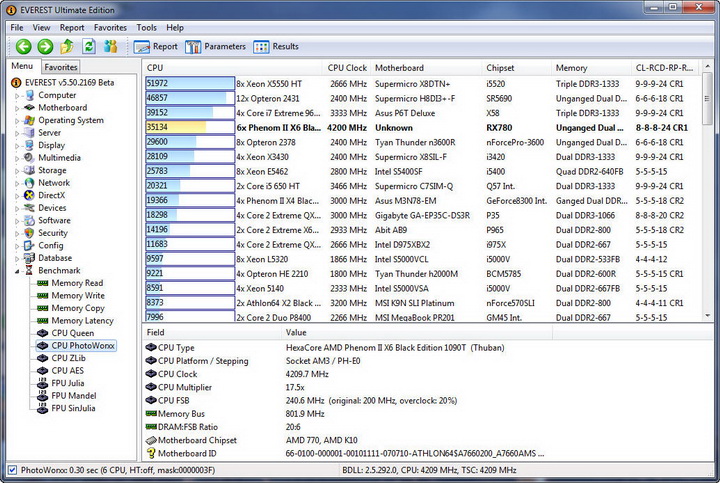Open the File menu
The image size is (720, 483).
pos(17,28)
